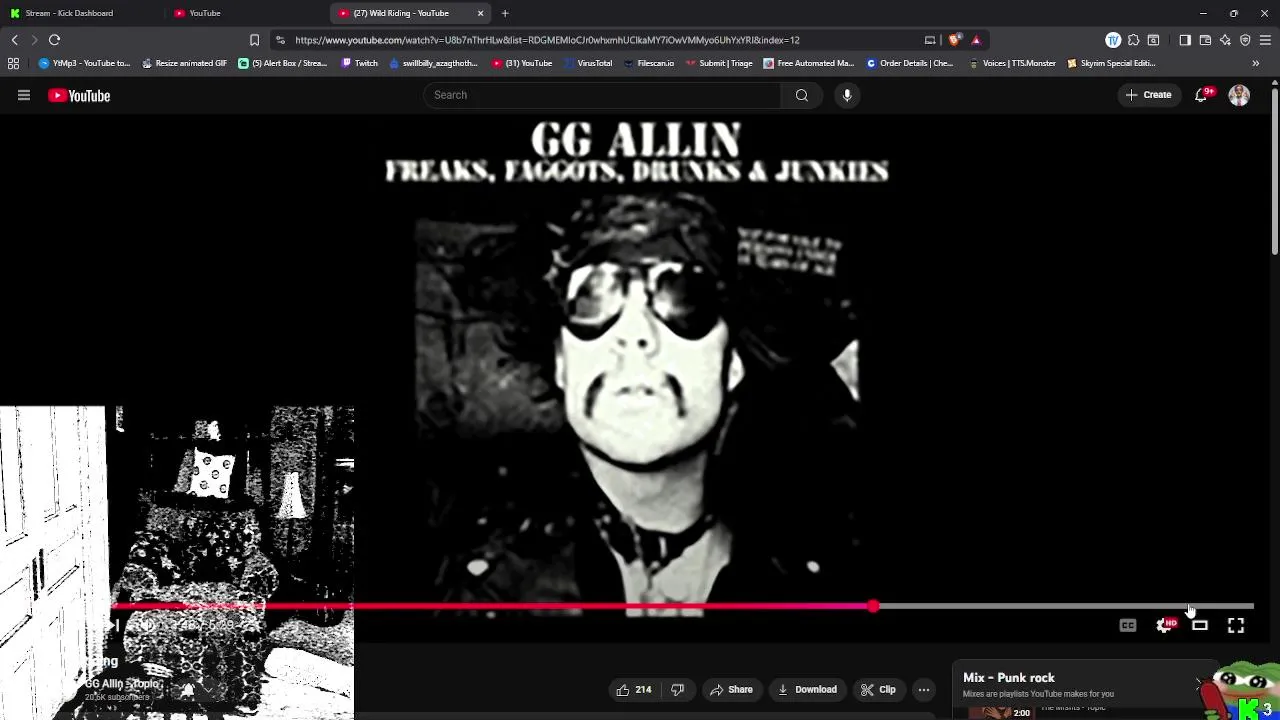
Task: Open the TV extension icon
Action: [x=1113, y=40]
